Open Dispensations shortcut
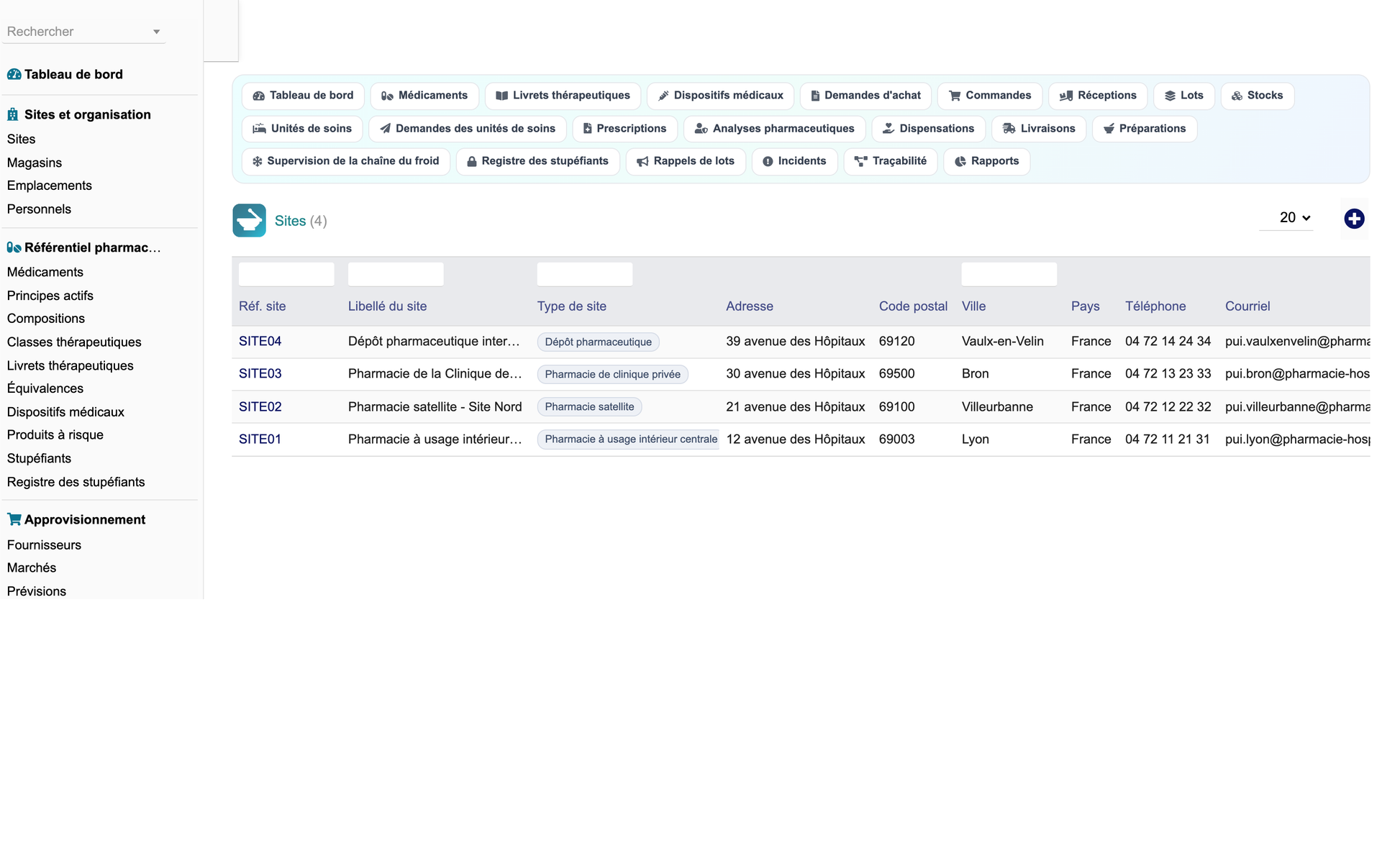The image size is (1400, 866). coord(929,129)
